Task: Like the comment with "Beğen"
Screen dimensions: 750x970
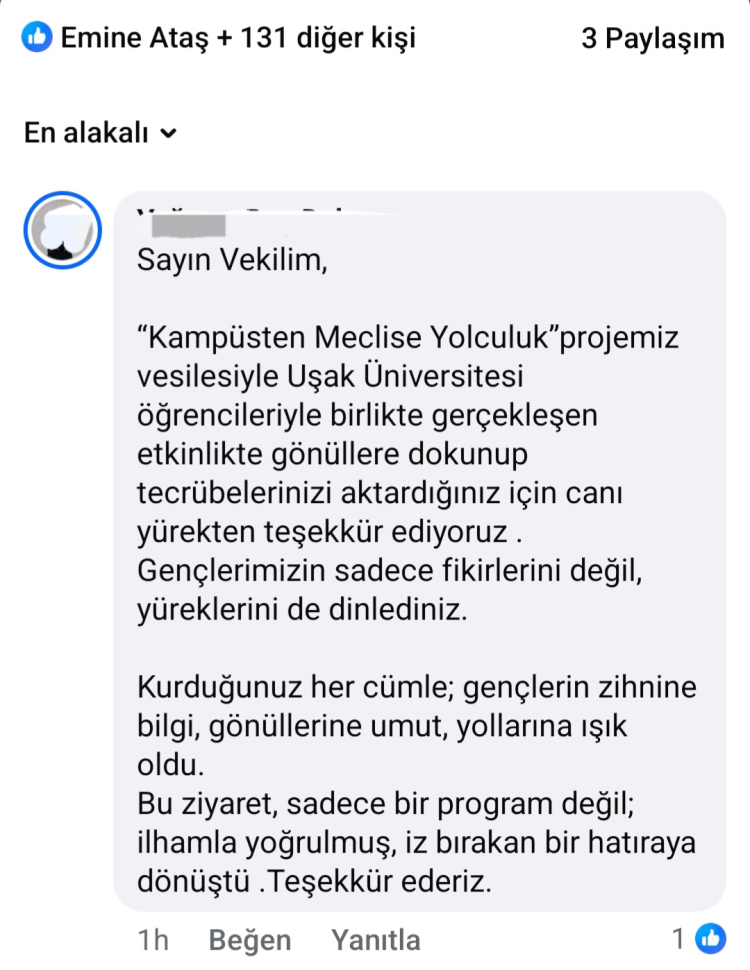Action: 250,940
